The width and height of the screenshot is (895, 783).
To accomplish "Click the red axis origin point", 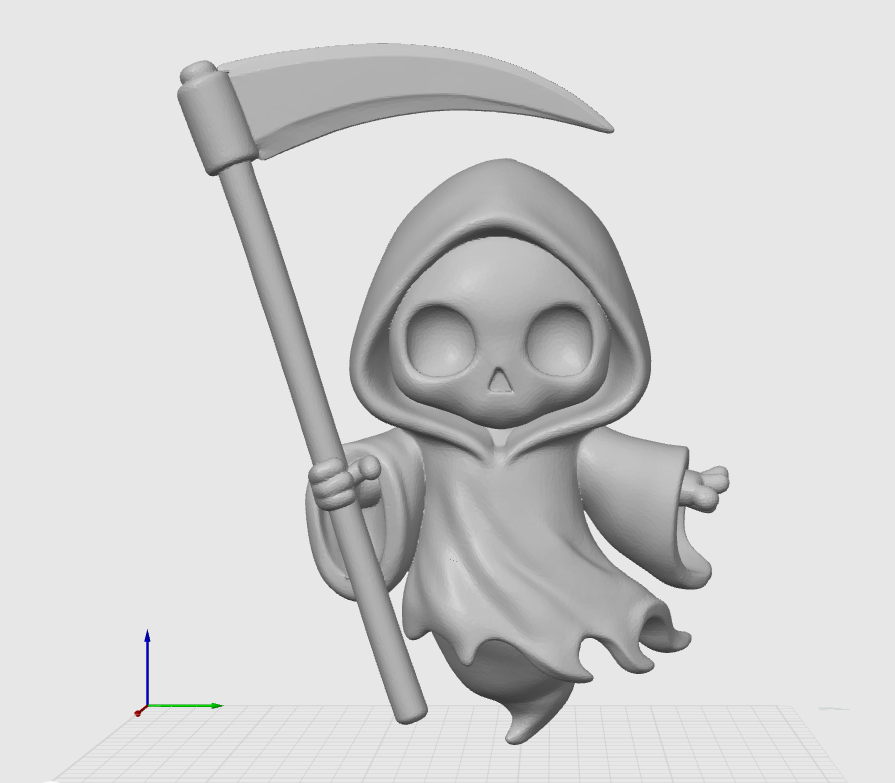I will click(x=138, y=713).
